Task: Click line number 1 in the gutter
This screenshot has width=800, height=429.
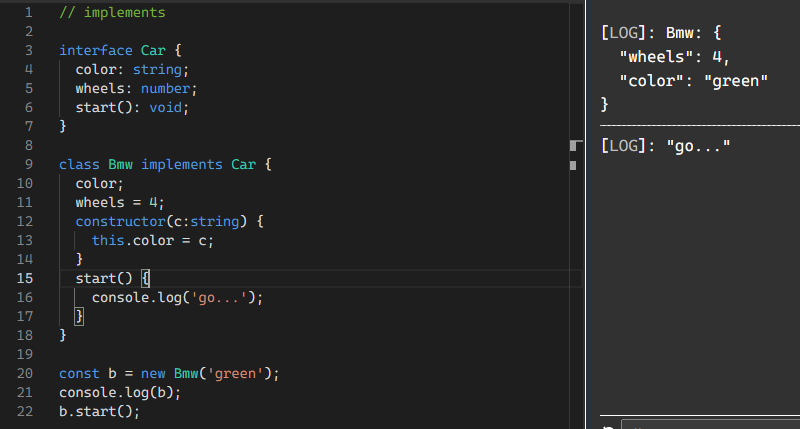Action: (29, 12)
